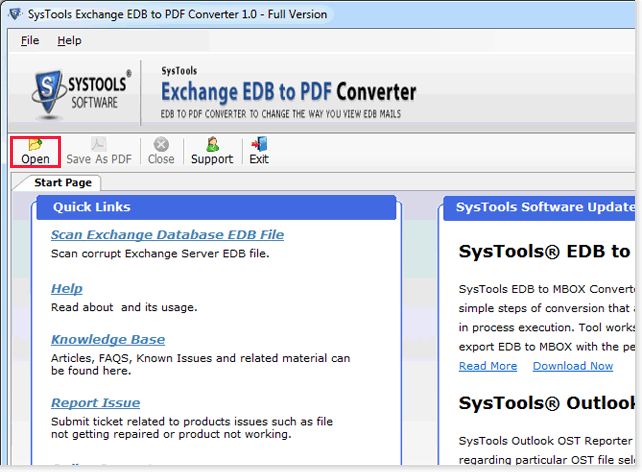The width and height of the screenshot is (642, 472).
Task: Select the Report Issue link
Action: pos(95,403)
